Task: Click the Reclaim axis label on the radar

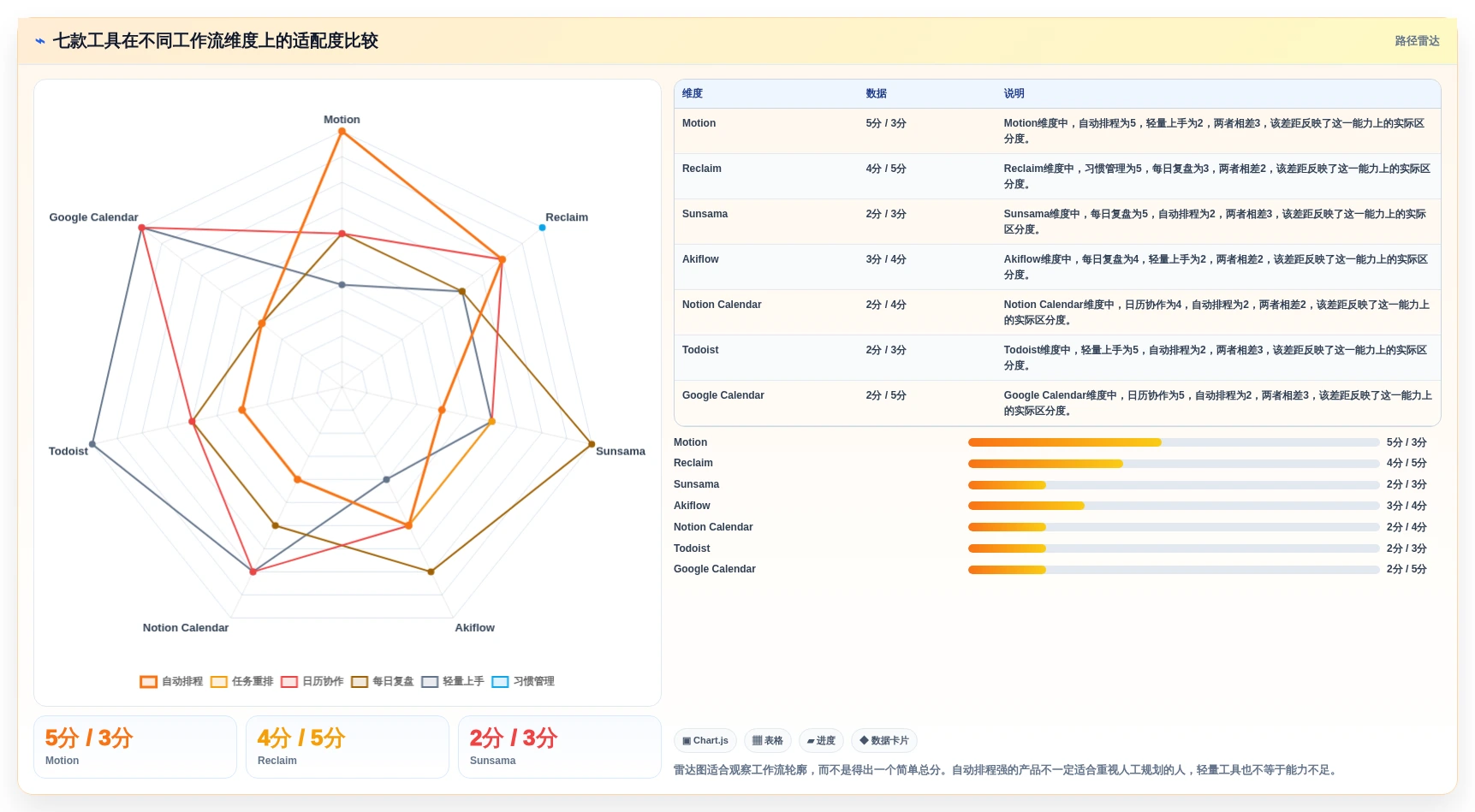Action: [567, 217]
